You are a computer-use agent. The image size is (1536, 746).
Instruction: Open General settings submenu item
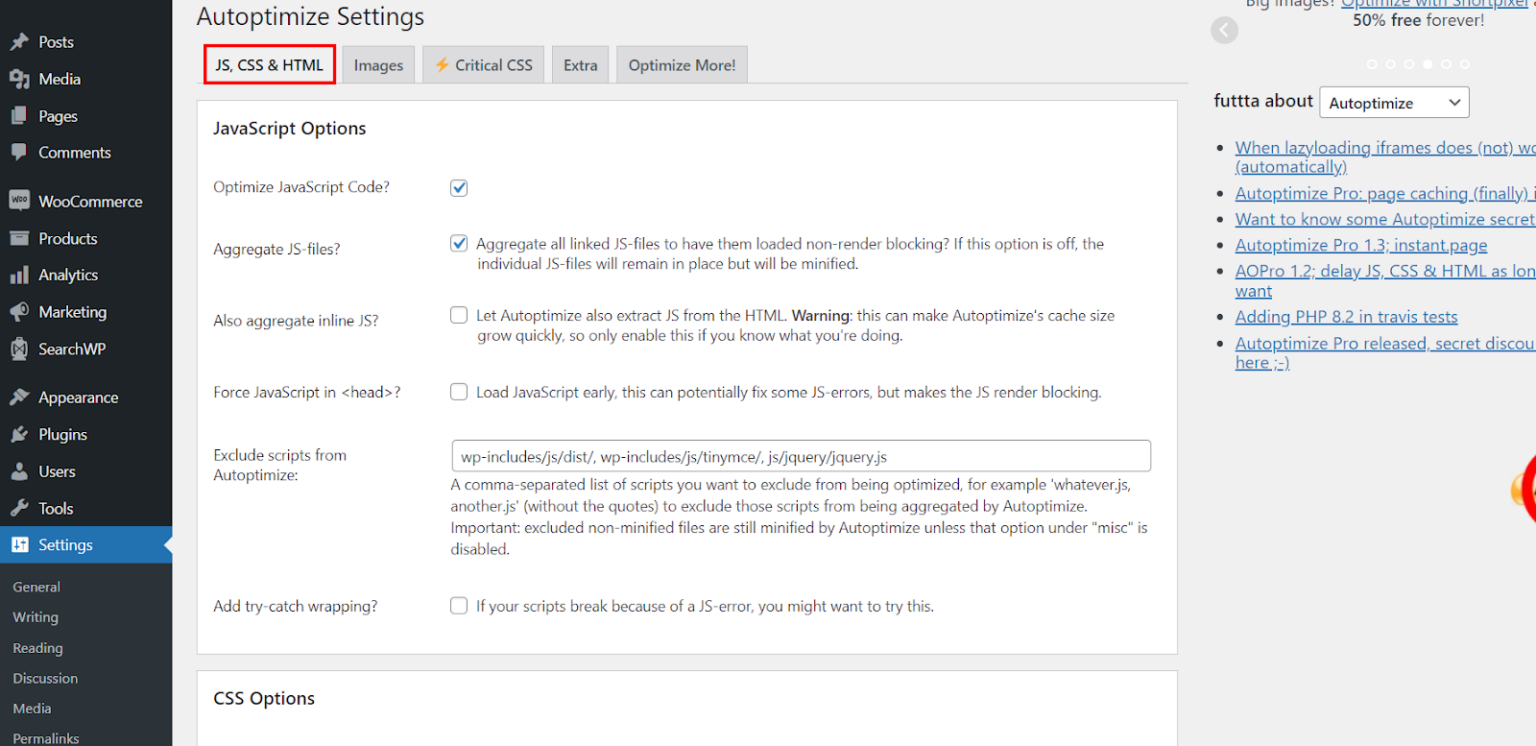37,587
